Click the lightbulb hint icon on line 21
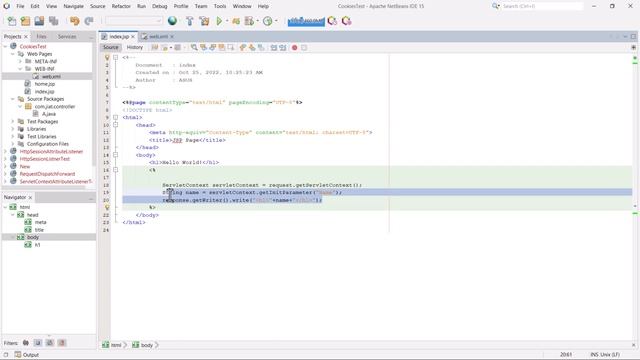Screen dimensions: 640x360 point(107,207)
